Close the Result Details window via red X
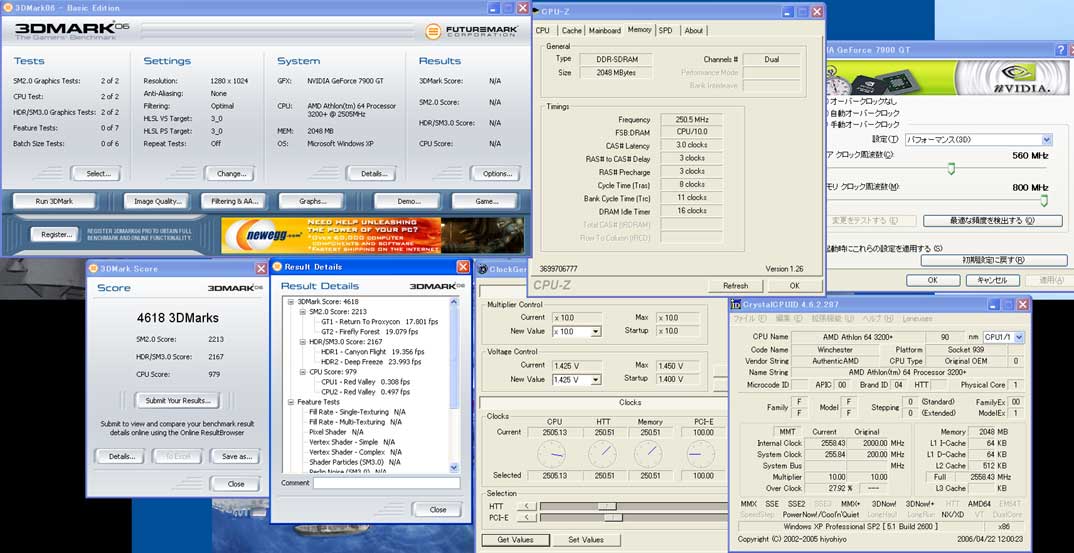 (463, 267)
